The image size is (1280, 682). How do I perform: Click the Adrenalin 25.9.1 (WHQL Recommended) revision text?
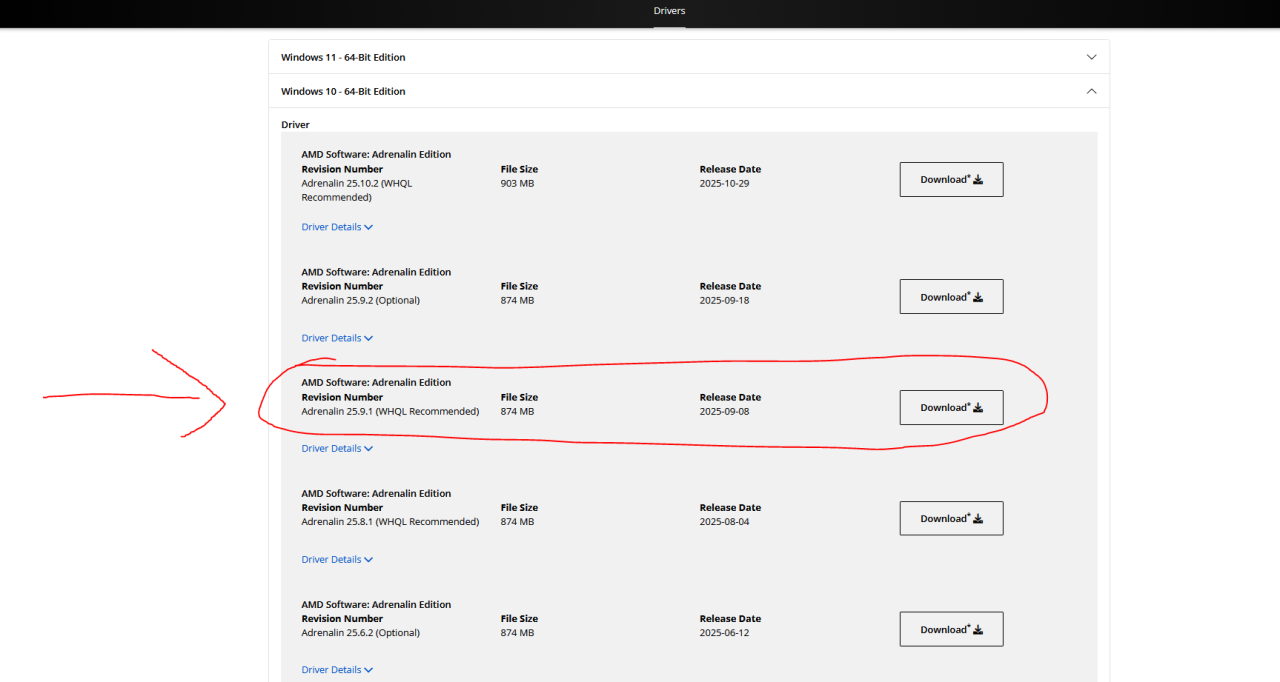(x=390, y=411)
